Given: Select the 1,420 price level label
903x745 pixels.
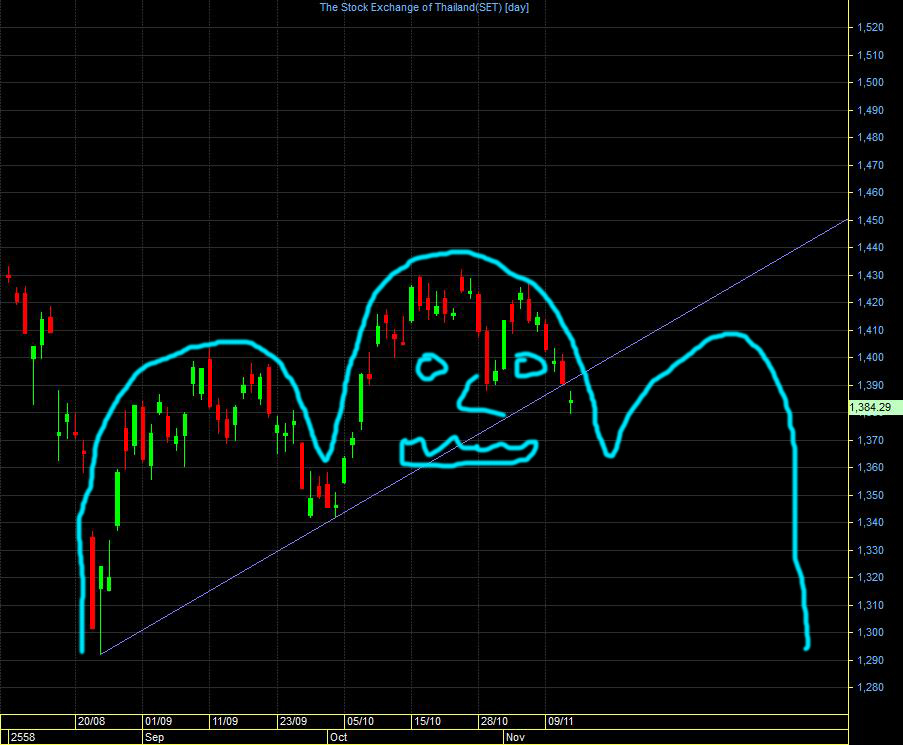Looking at the screenshot, I should point(870,302).
